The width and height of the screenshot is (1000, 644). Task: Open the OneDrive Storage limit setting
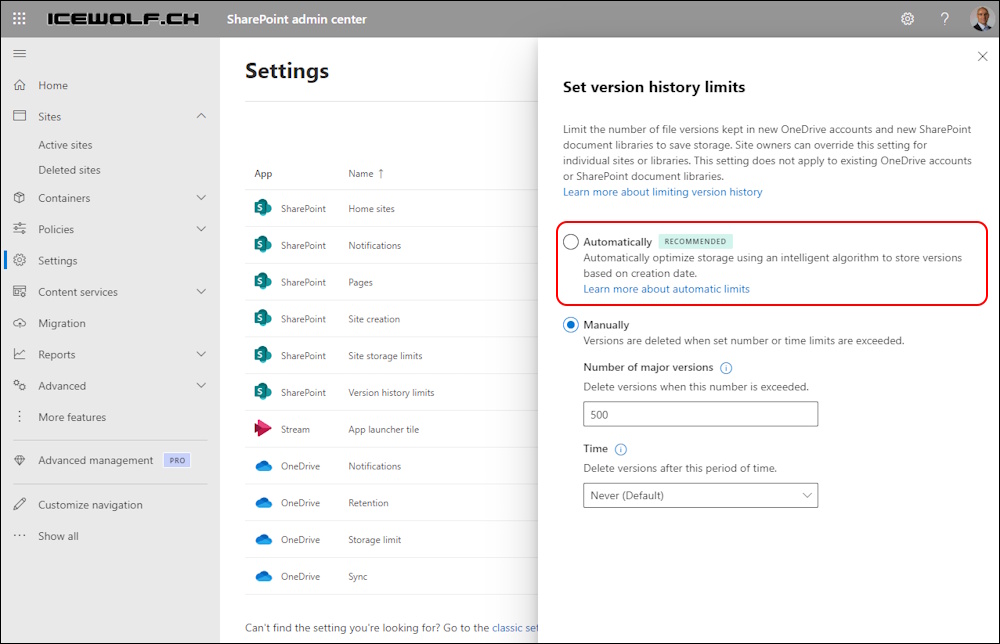[x=374, y=539]
